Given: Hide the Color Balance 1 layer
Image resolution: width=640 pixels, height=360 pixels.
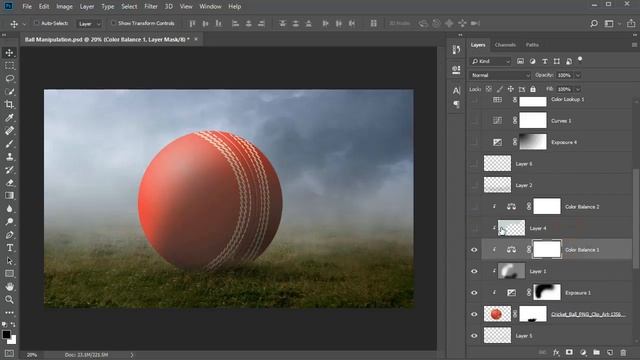Looking at the screenshot, I should pyautogui.click(x=474, y=250).
